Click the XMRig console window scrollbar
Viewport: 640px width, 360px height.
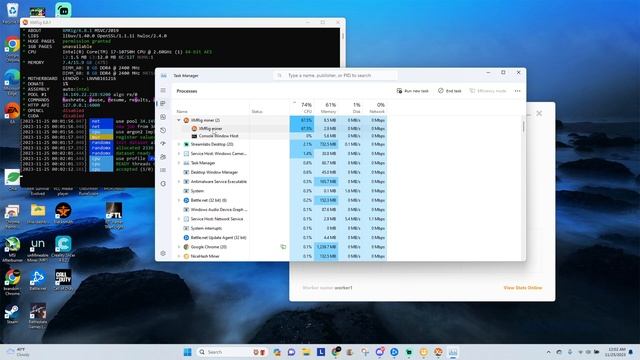coord(342,37)
